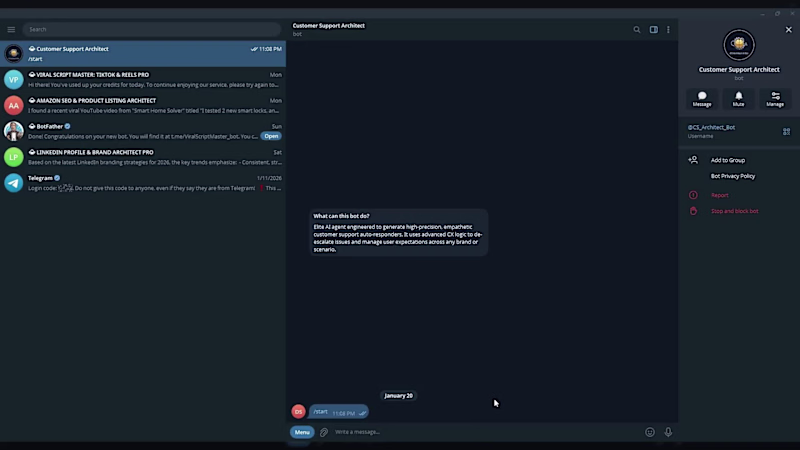Viewport: 800px width, 450px height.
Task: Attach a file with the paperclip icon
Action: (x=324, y=432)
